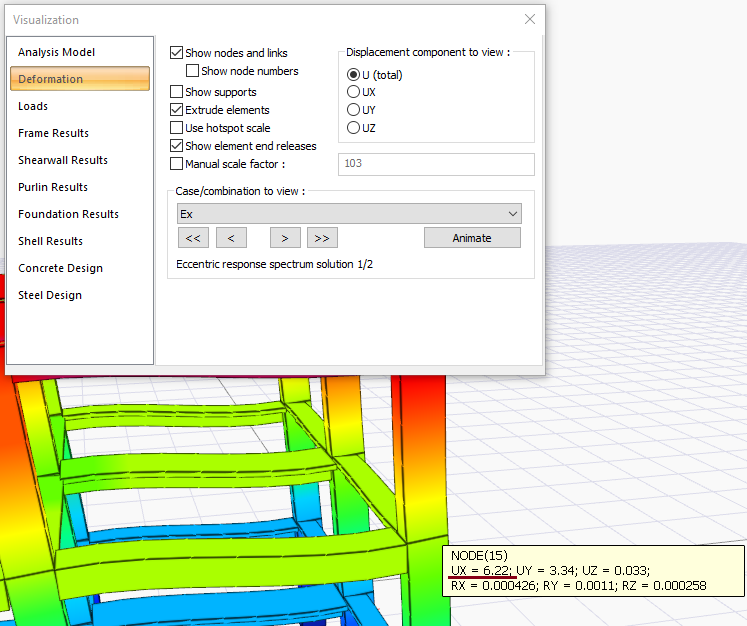Choose UZ displacement component
This screenshot has width=747, height=626.
click(x=353, y=128)
